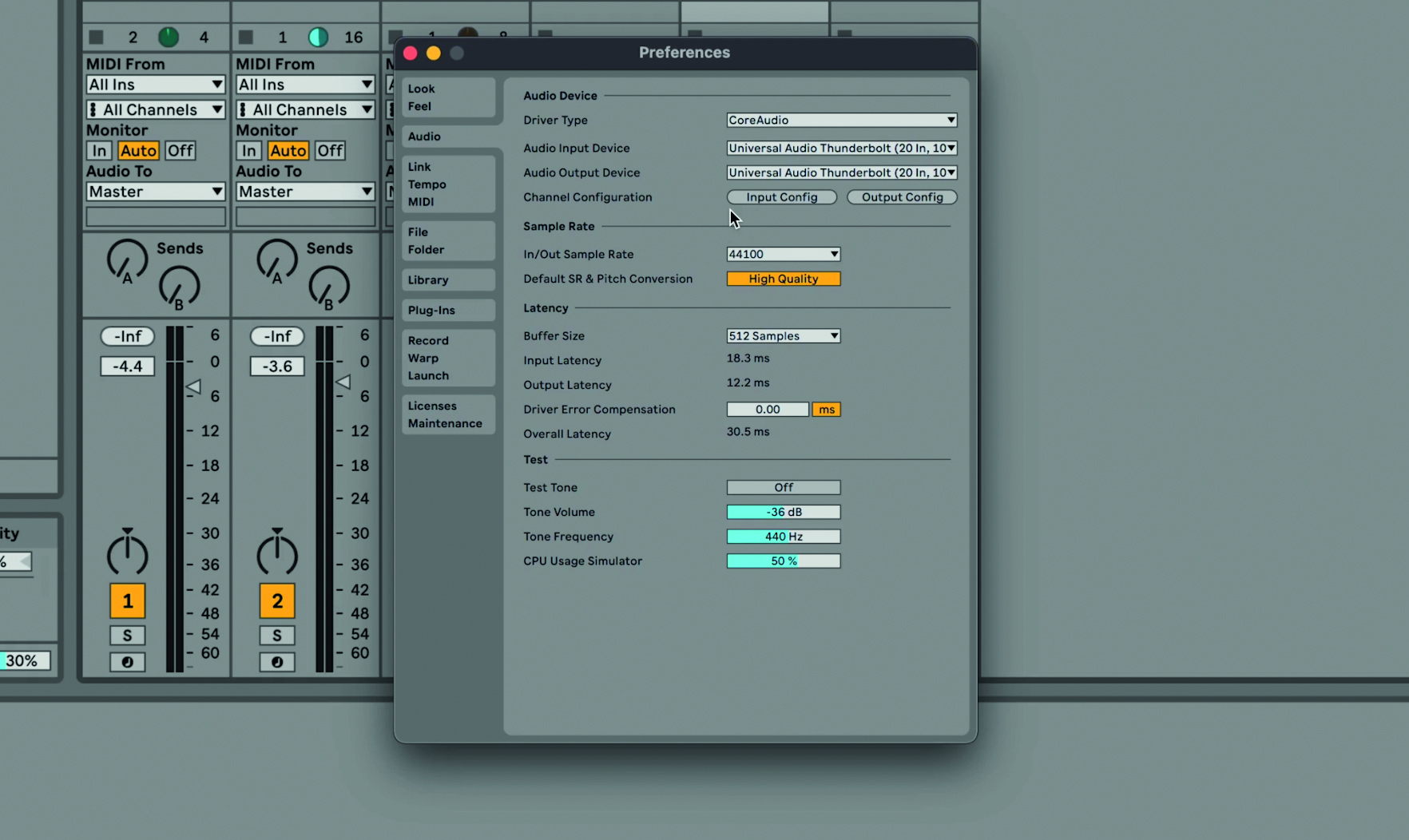The image size is (1409, 840).
Task: Set track 2 monitor to Auto
Action: tap(288, 151)
